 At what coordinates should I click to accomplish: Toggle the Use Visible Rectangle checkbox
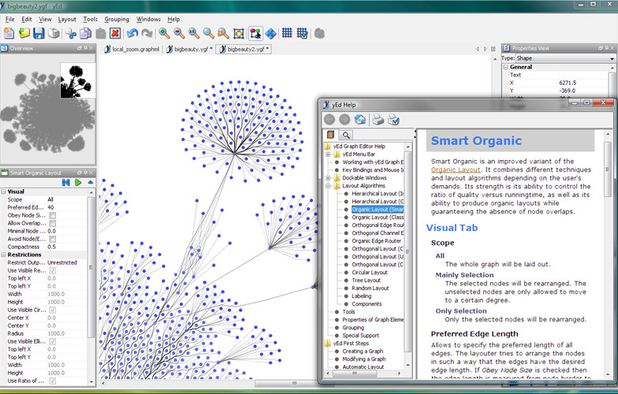(x=52, y=271)
